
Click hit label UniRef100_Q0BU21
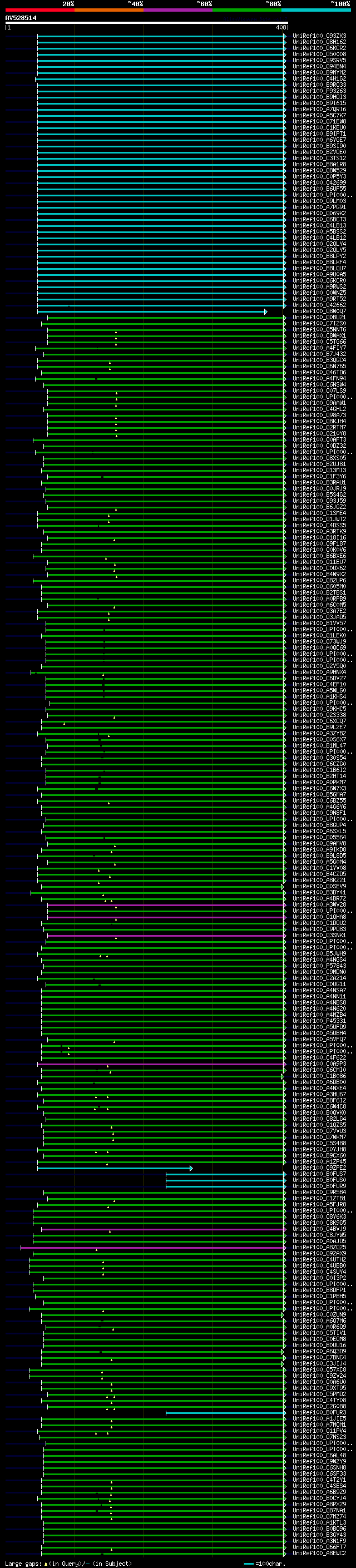tap(319, 317)
